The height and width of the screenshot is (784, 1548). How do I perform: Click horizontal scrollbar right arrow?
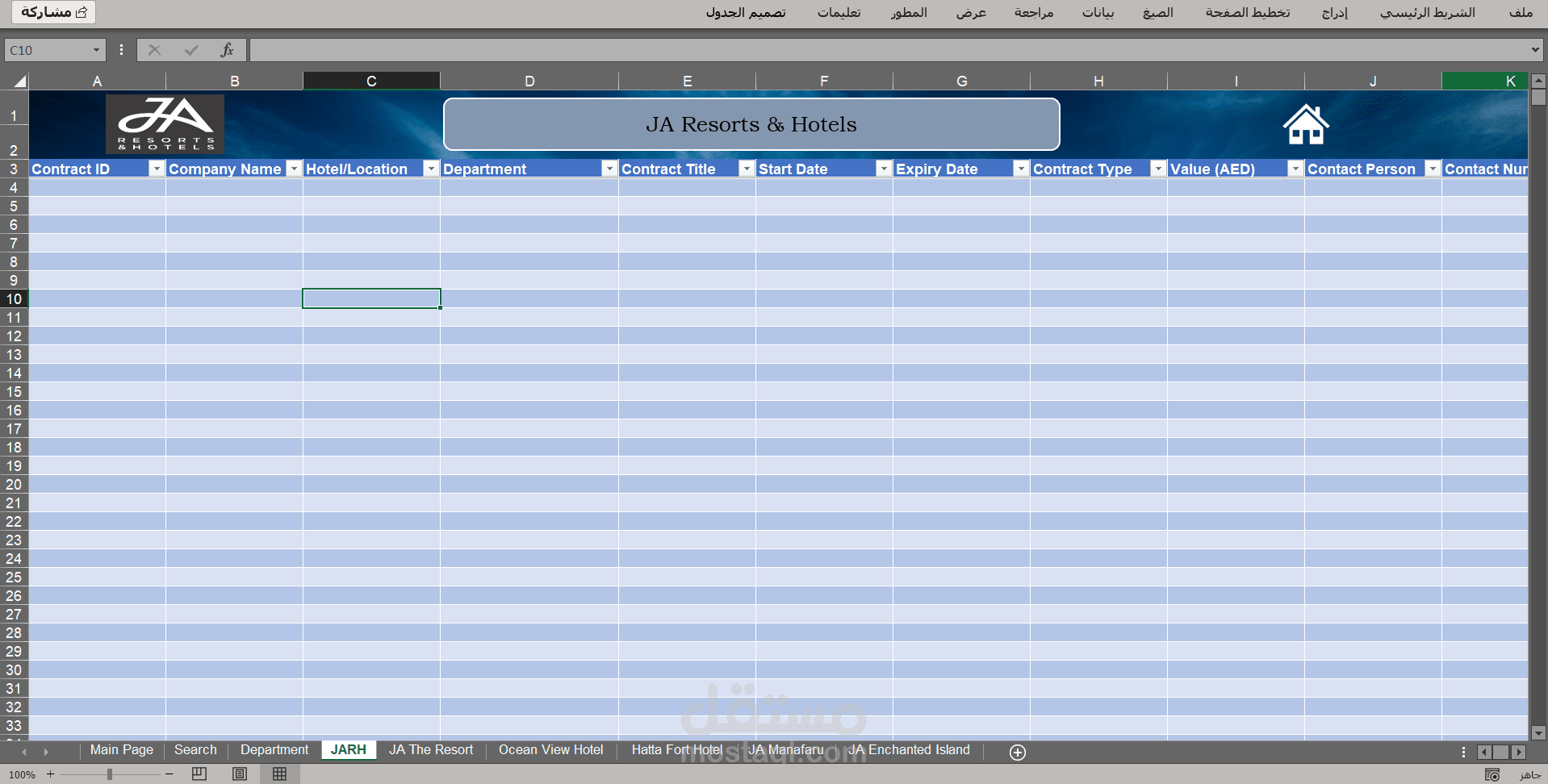click(1518, 752)
